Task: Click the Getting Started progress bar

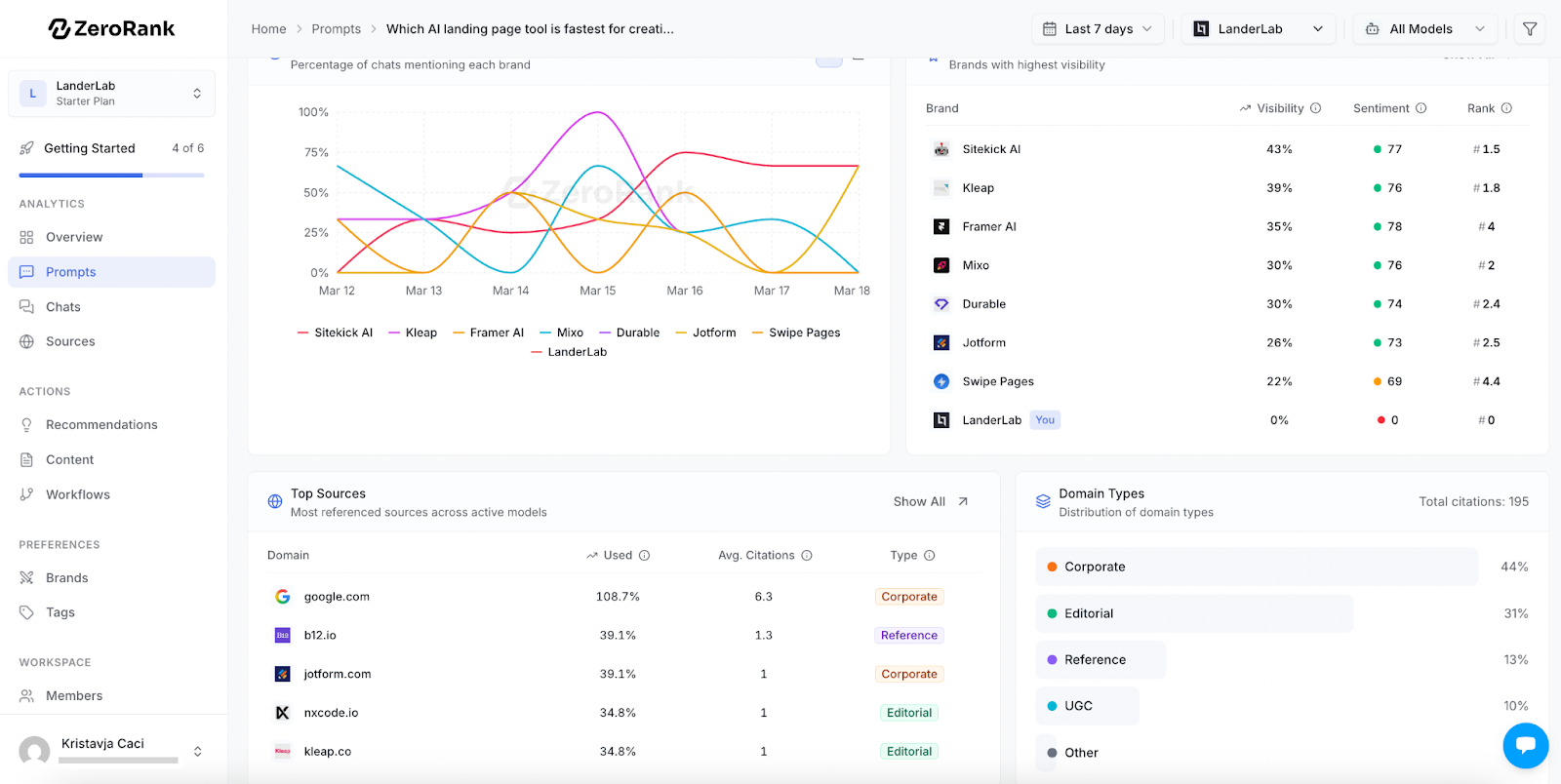Action: coord(111,176)
